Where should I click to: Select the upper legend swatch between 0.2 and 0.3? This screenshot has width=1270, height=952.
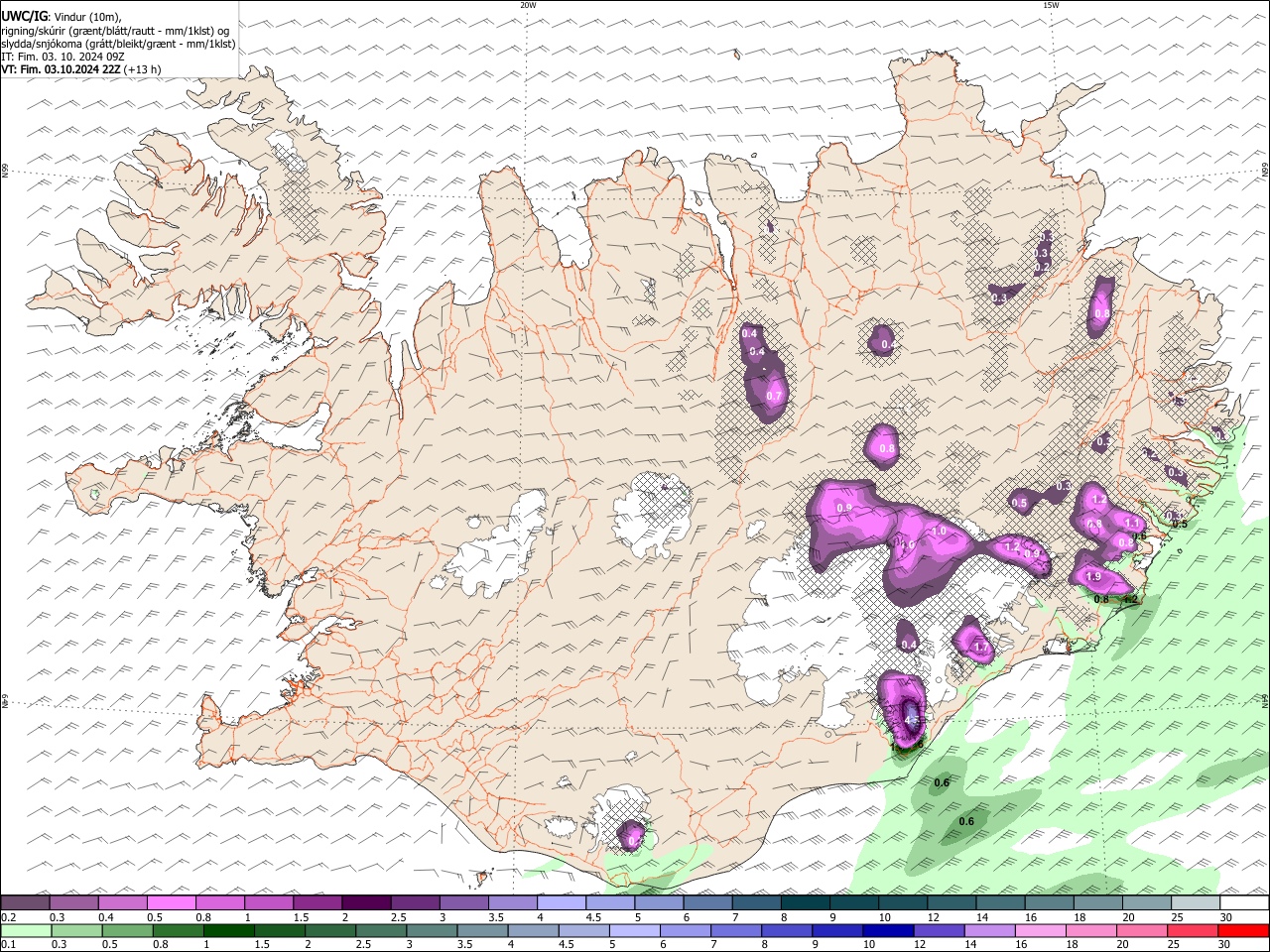pos(25,902)
